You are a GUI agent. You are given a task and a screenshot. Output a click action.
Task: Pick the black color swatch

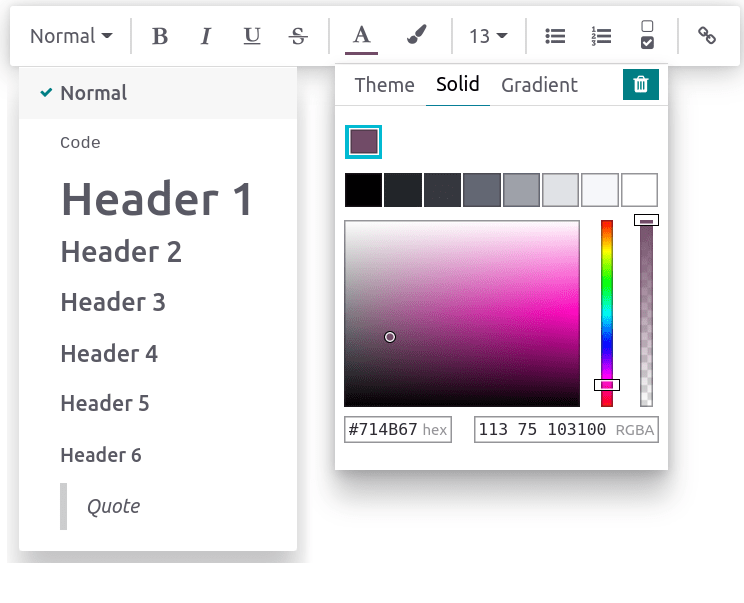pos(363,190)
